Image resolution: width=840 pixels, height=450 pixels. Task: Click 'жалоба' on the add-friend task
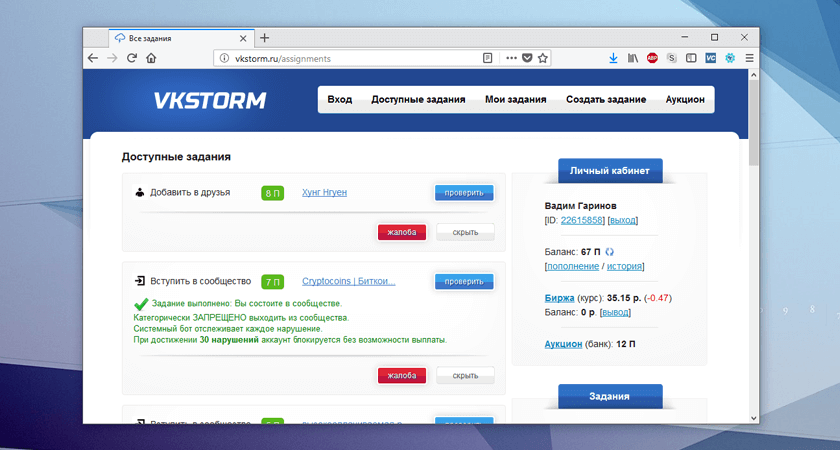[402, 232]
